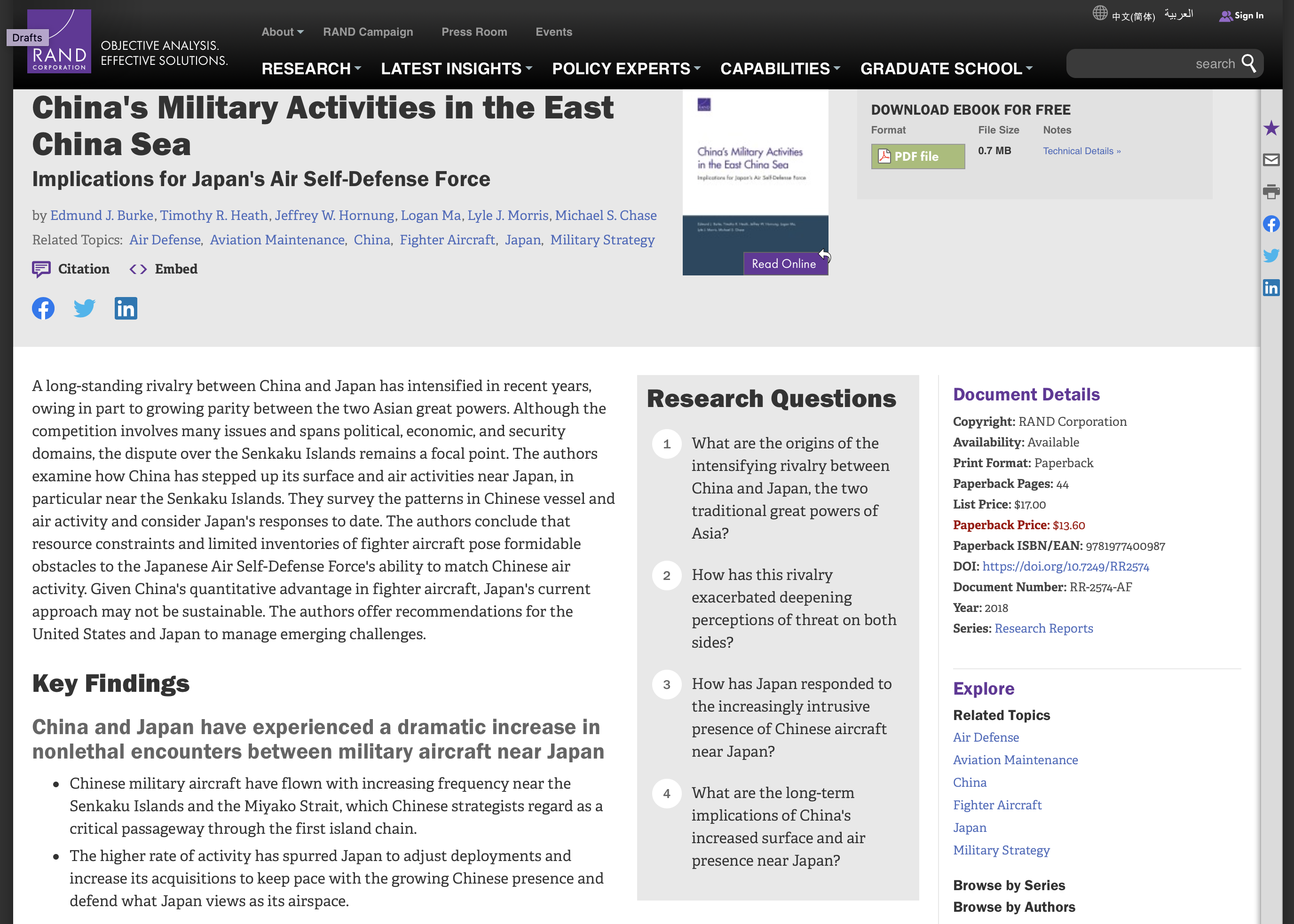Expand the GRADUATE SCHOOL menu

pyautogui.click(x=946, y=68)
